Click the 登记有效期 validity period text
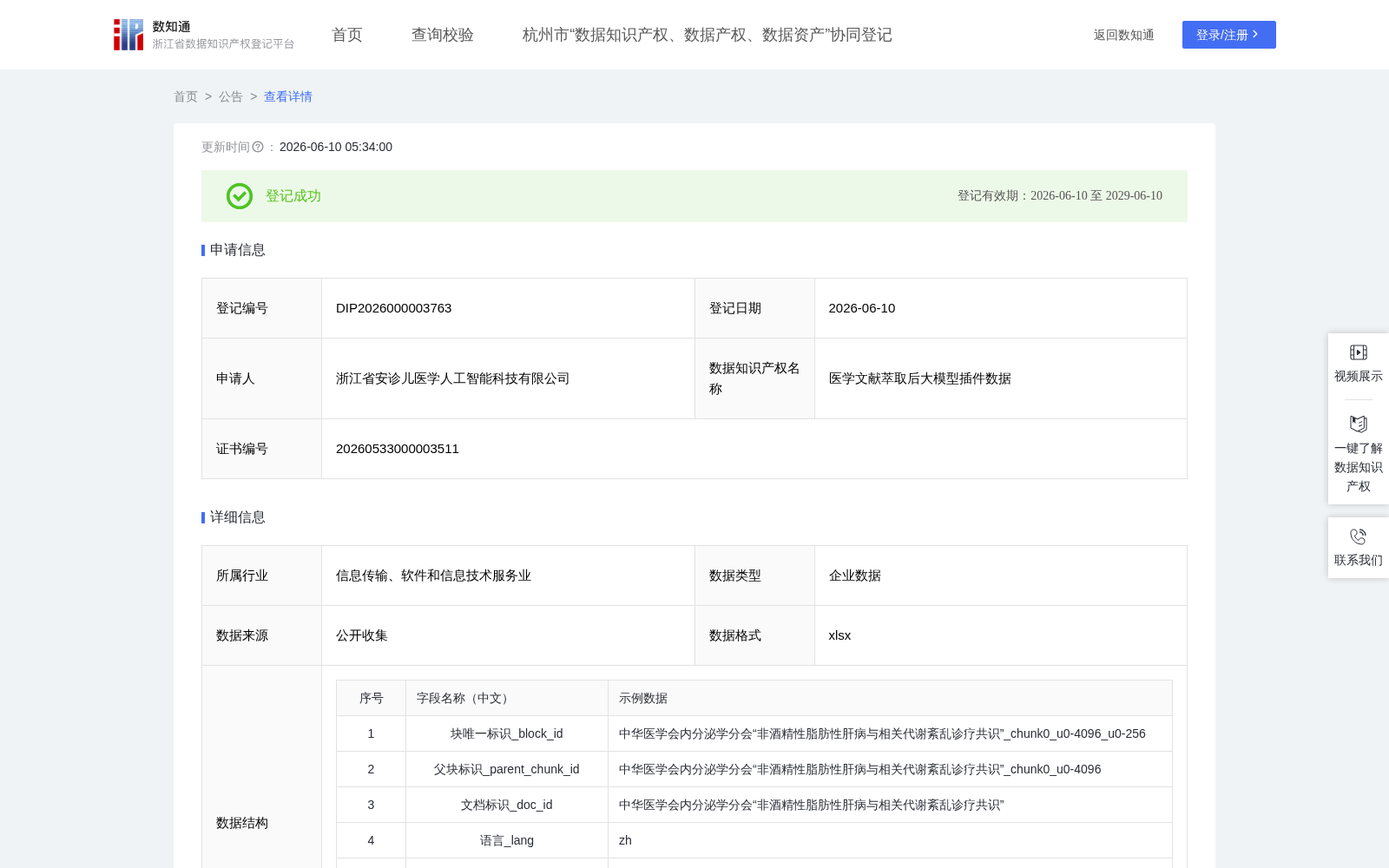 point(1060,196)
